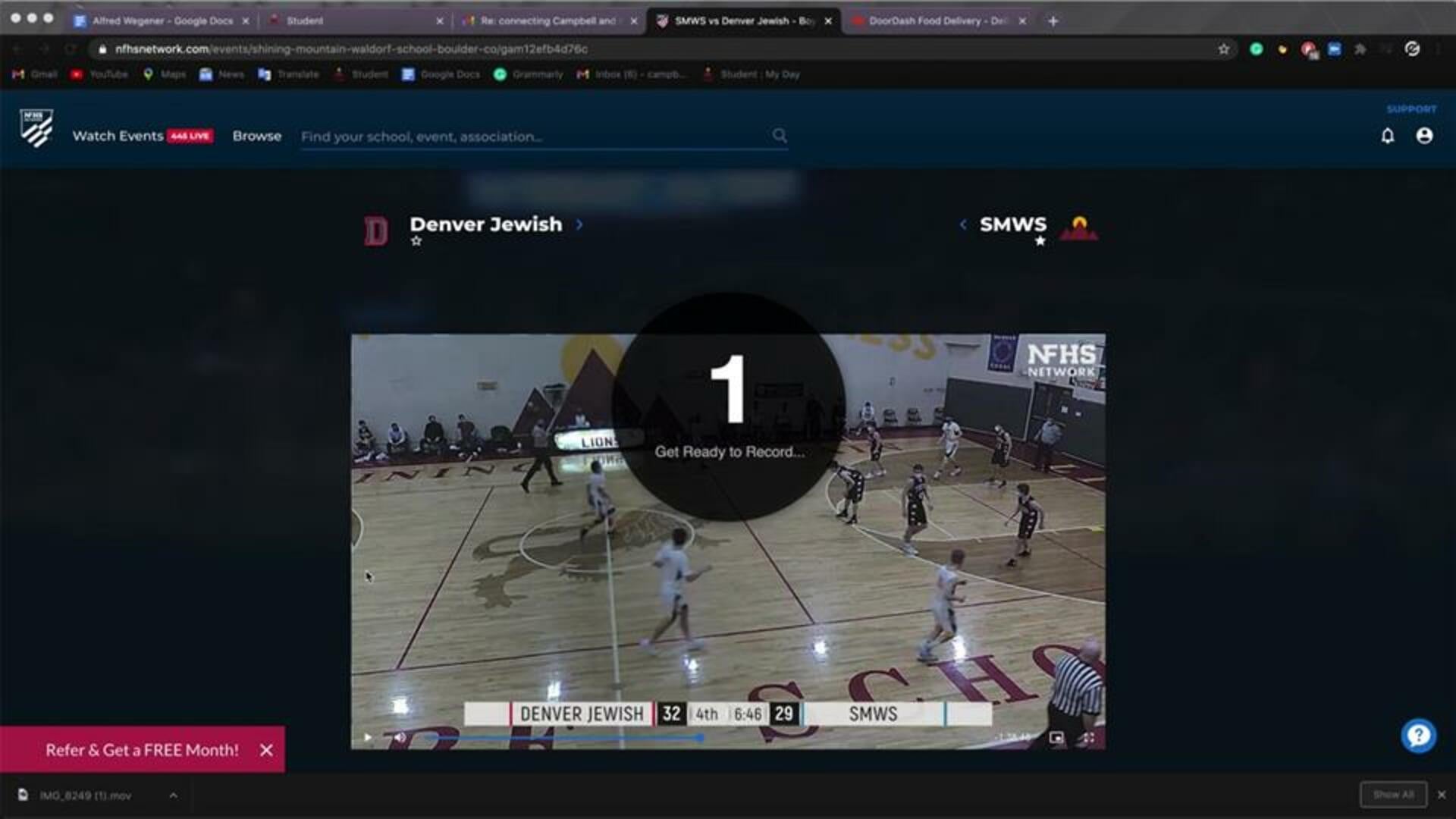Click the NFHS Network home logo
The image size is (1456, 819).
click(36, 128)
